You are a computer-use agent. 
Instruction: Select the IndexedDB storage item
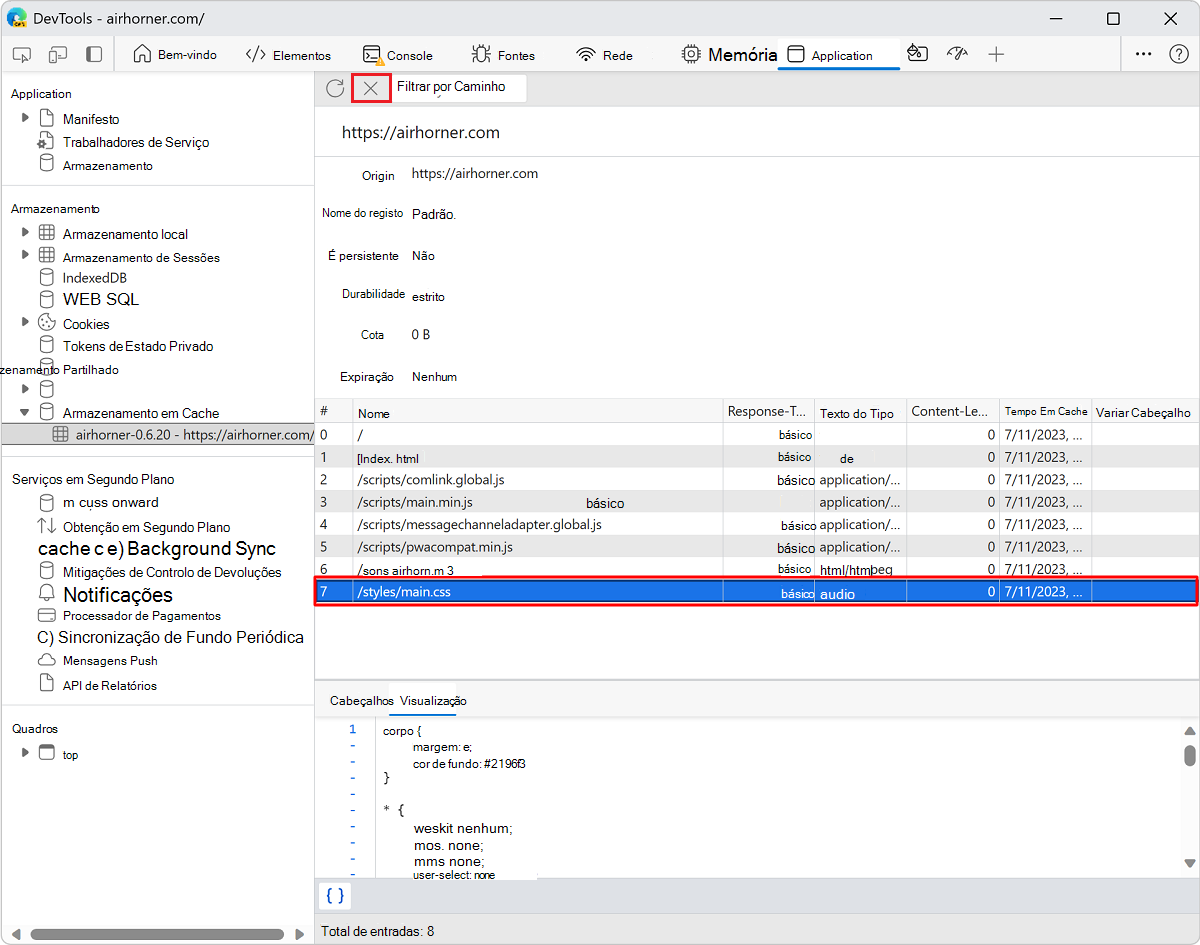[94, 277]
